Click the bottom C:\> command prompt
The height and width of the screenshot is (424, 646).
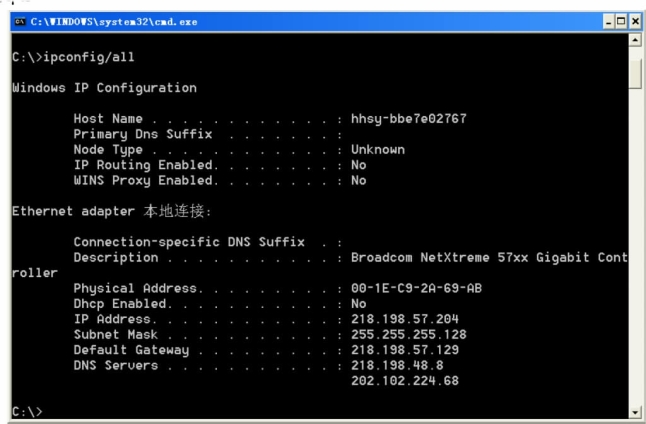coord(27,412)
